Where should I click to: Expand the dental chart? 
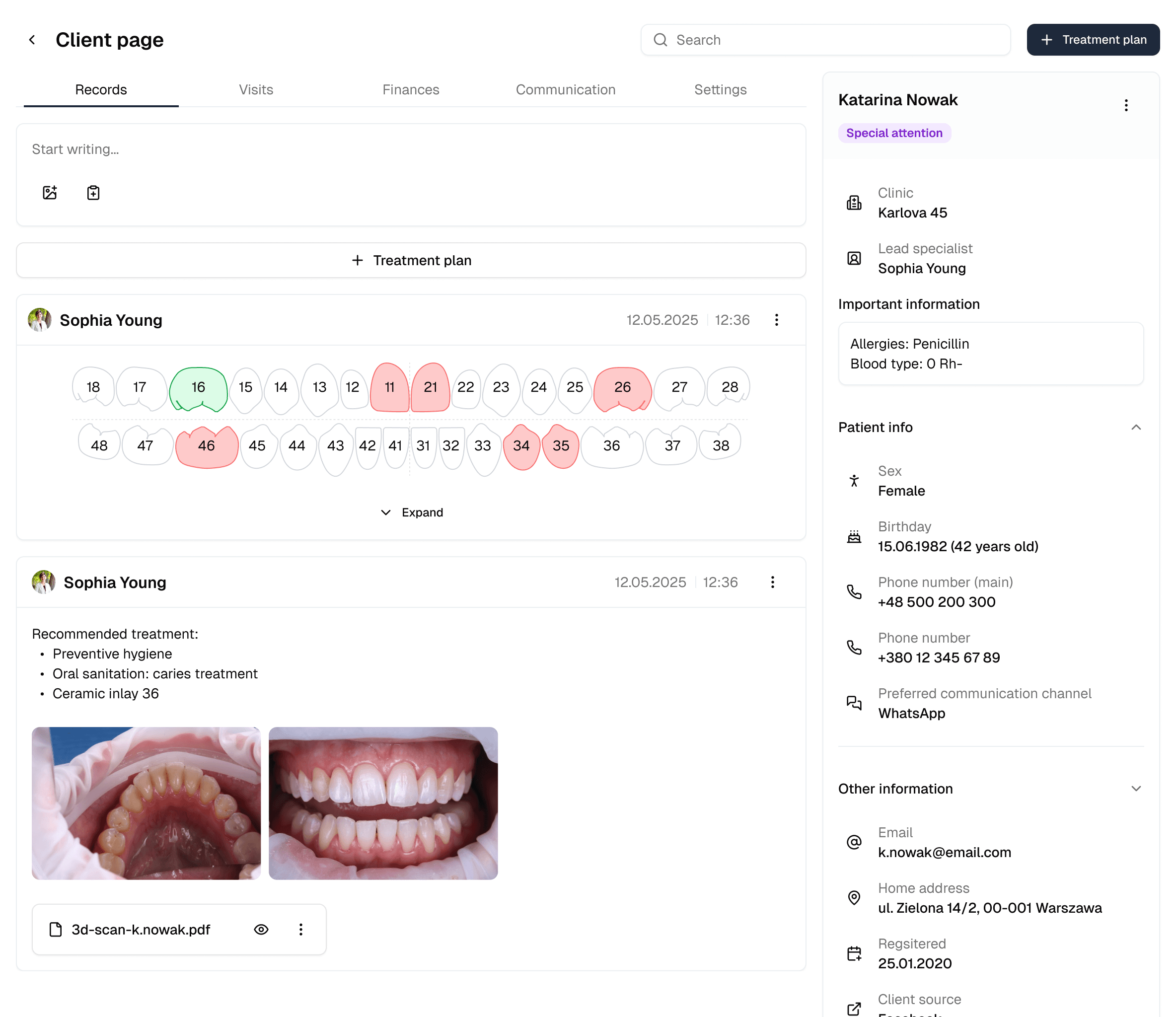412,512
